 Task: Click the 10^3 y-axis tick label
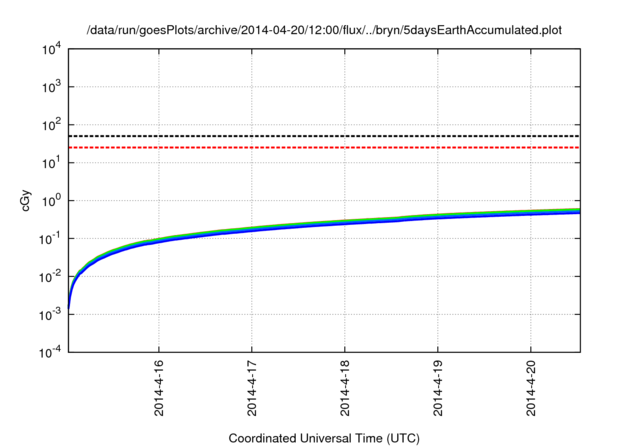click(51, 87)
